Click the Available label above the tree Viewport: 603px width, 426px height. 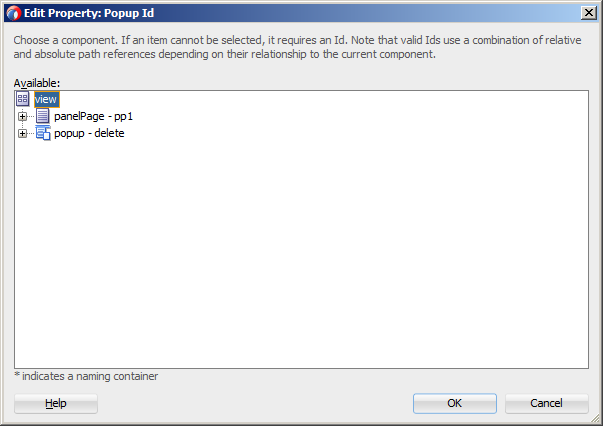tap(37, 83)
